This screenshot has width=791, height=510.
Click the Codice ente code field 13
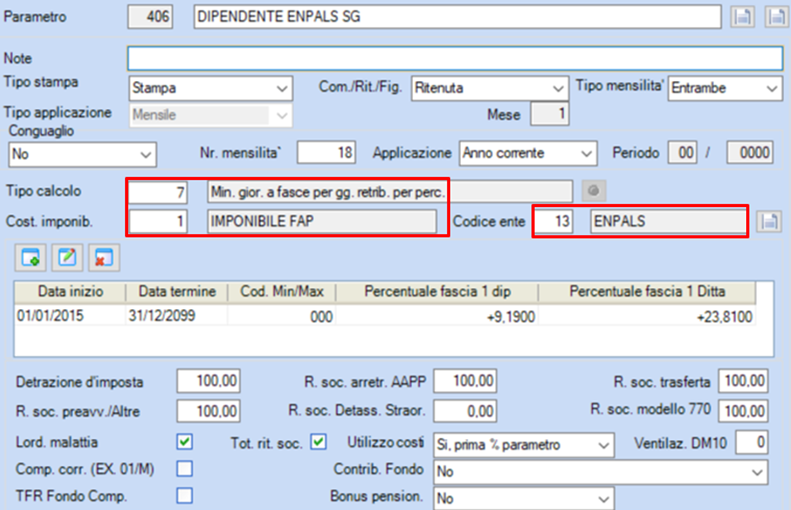(x=554, y=221)
